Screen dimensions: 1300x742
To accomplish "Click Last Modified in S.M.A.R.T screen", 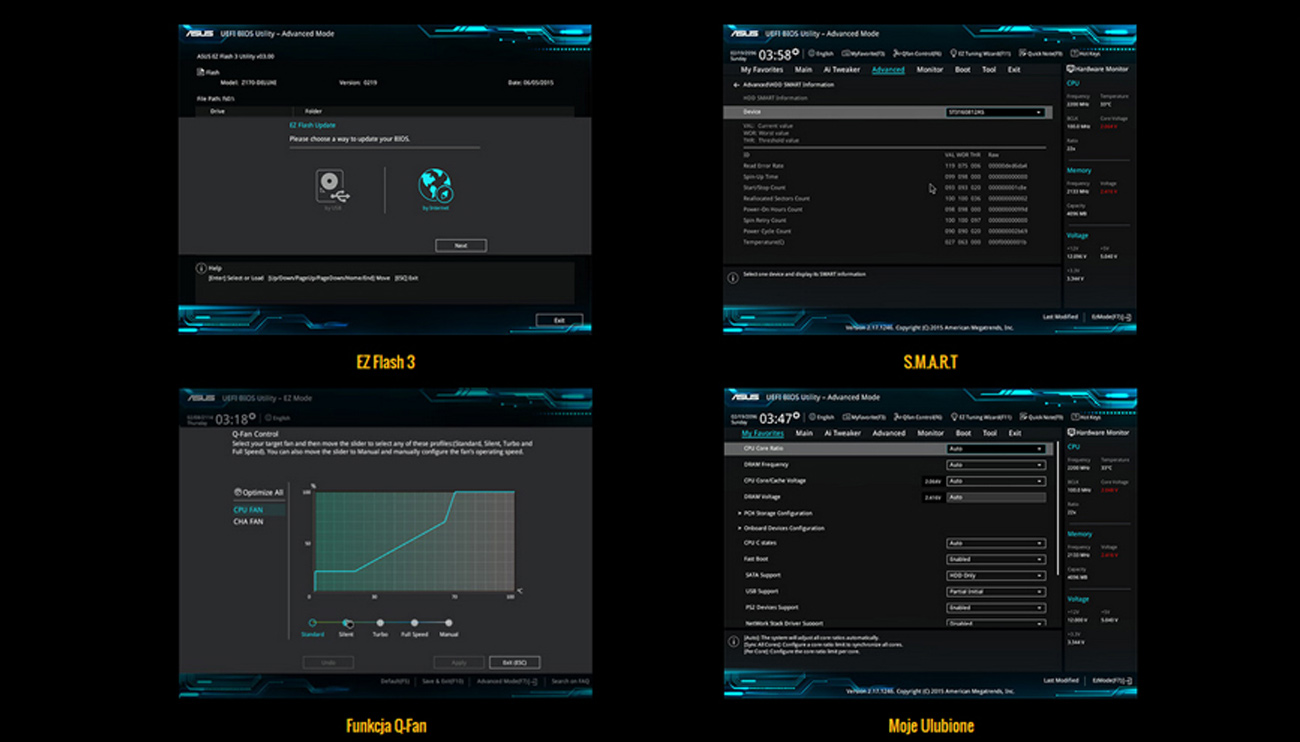I will [1061, 316].
